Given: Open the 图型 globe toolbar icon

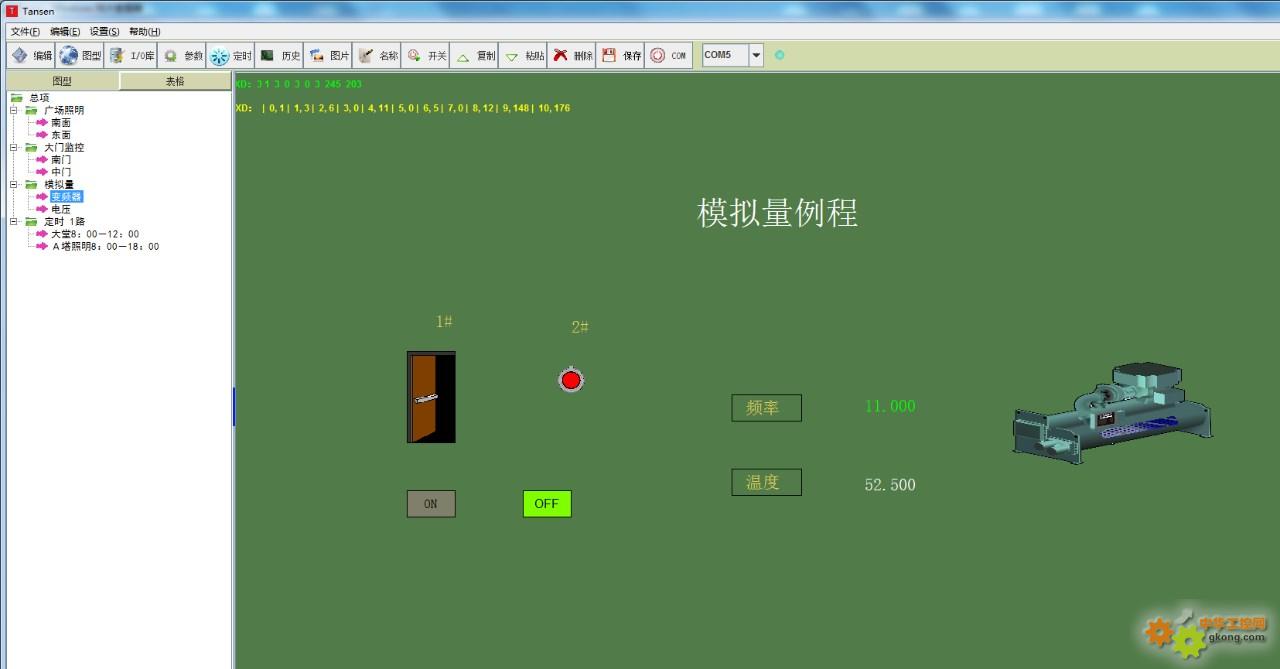Looking at the screenshot, I should (68, 56).
